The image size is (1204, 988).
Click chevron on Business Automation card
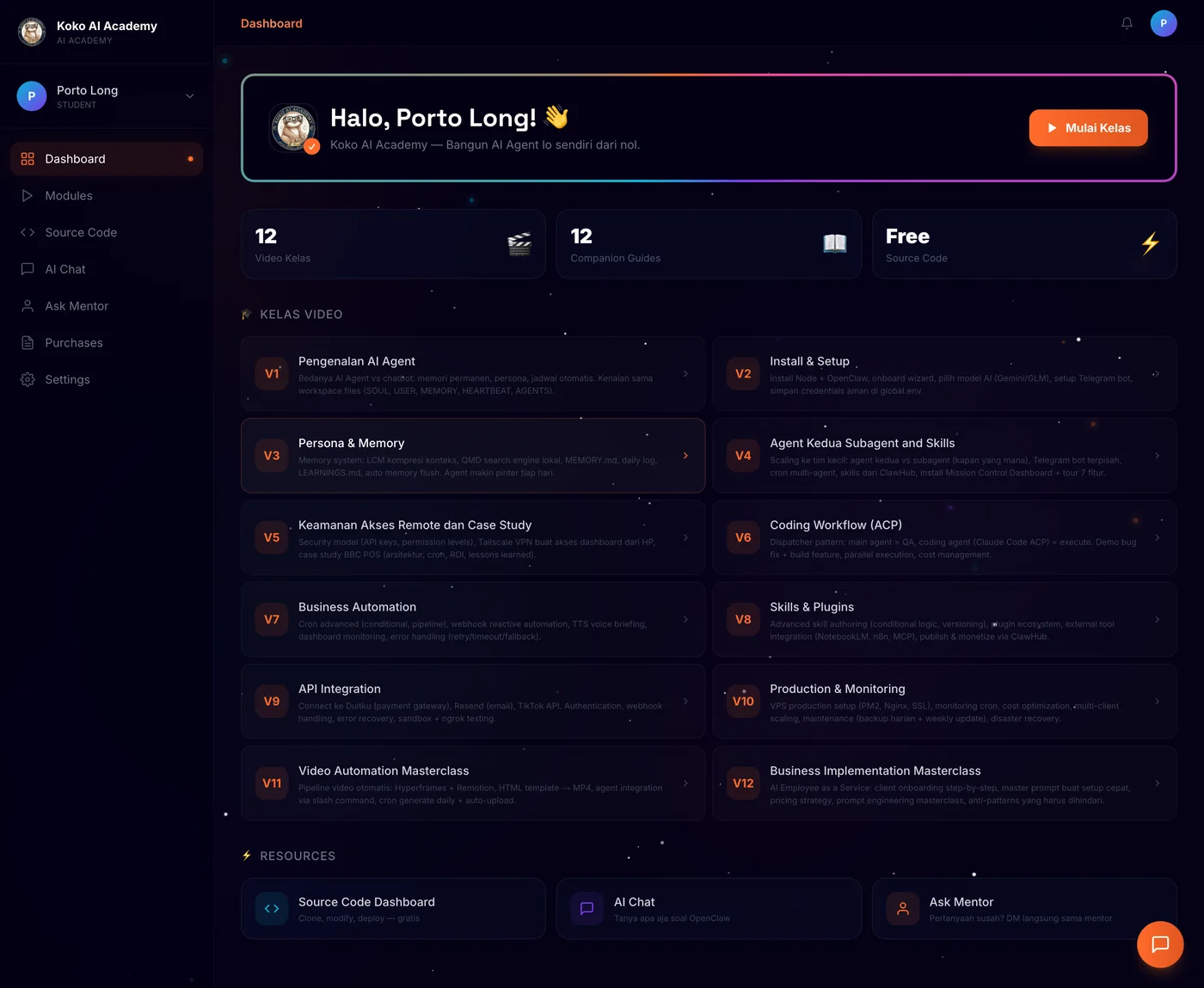click(685, 620)
